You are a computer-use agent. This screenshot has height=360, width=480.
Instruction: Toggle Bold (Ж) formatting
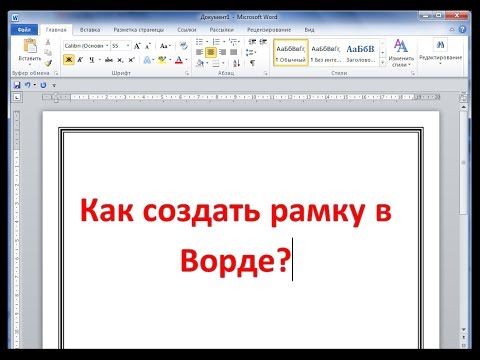coord(69,60)
